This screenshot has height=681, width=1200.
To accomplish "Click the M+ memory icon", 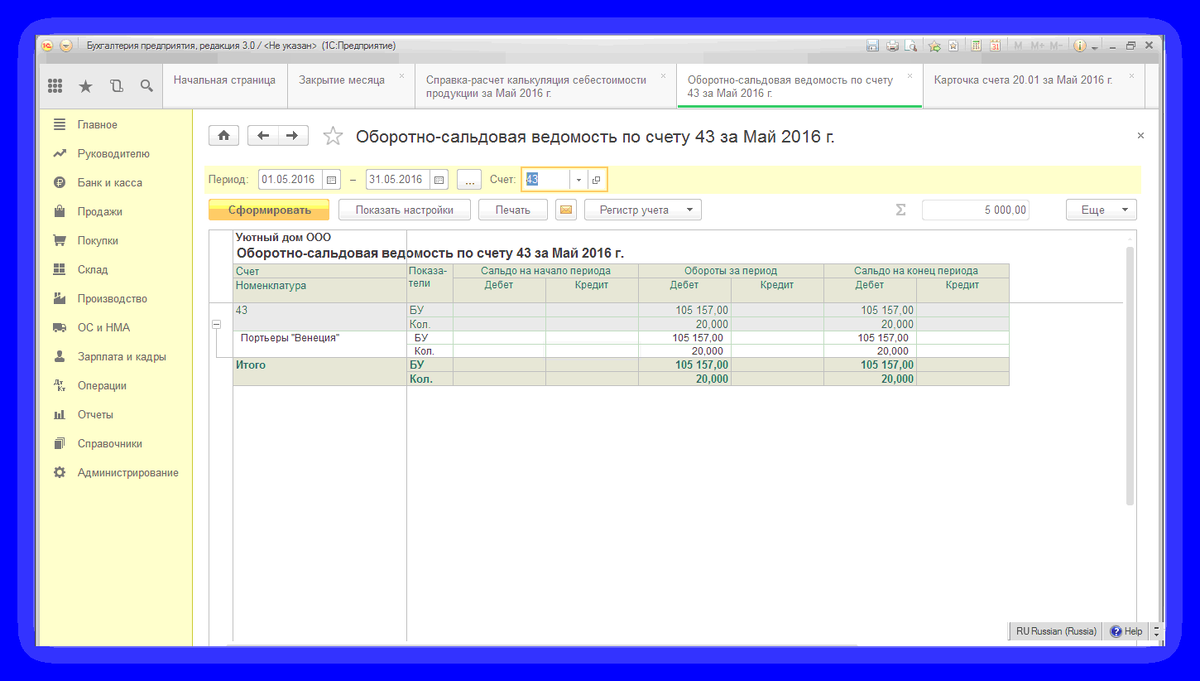I will [1037, 46].
